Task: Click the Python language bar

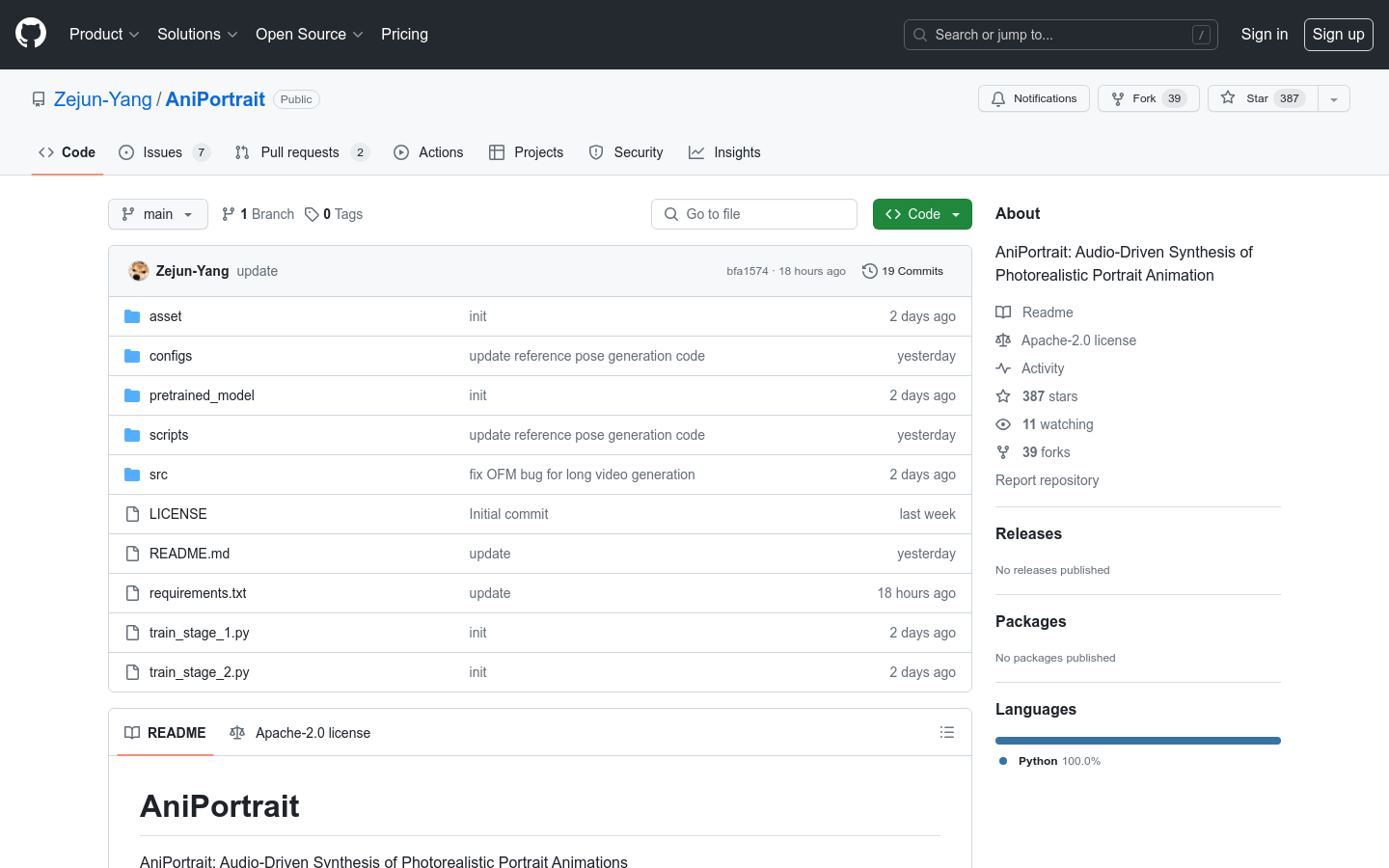Action: tap(1138, 741)
